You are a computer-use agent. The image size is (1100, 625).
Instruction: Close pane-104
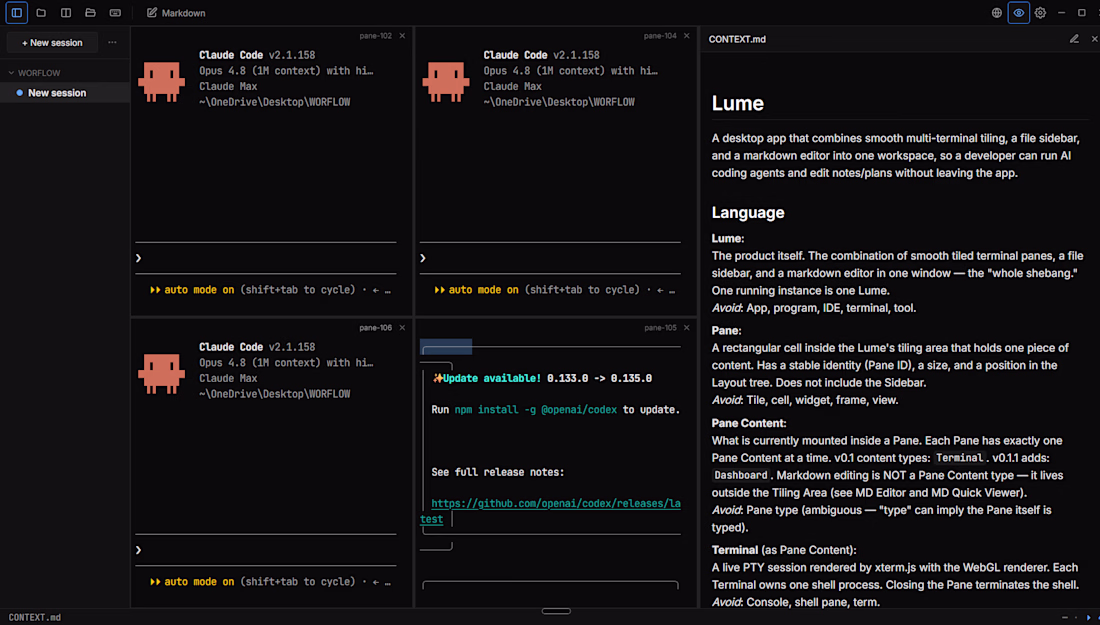687,36
